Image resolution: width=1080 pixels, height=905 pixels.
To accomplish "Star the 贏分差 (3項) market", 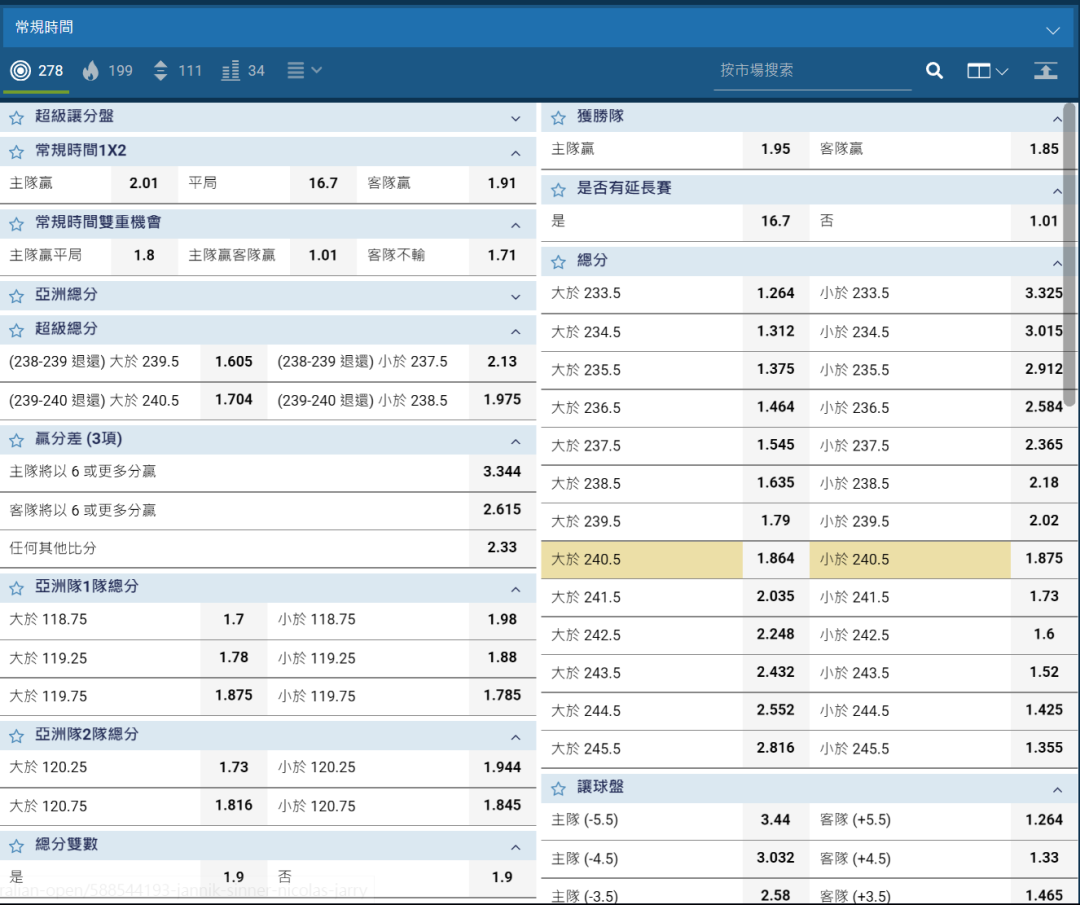I will click(x=16, y=440).
